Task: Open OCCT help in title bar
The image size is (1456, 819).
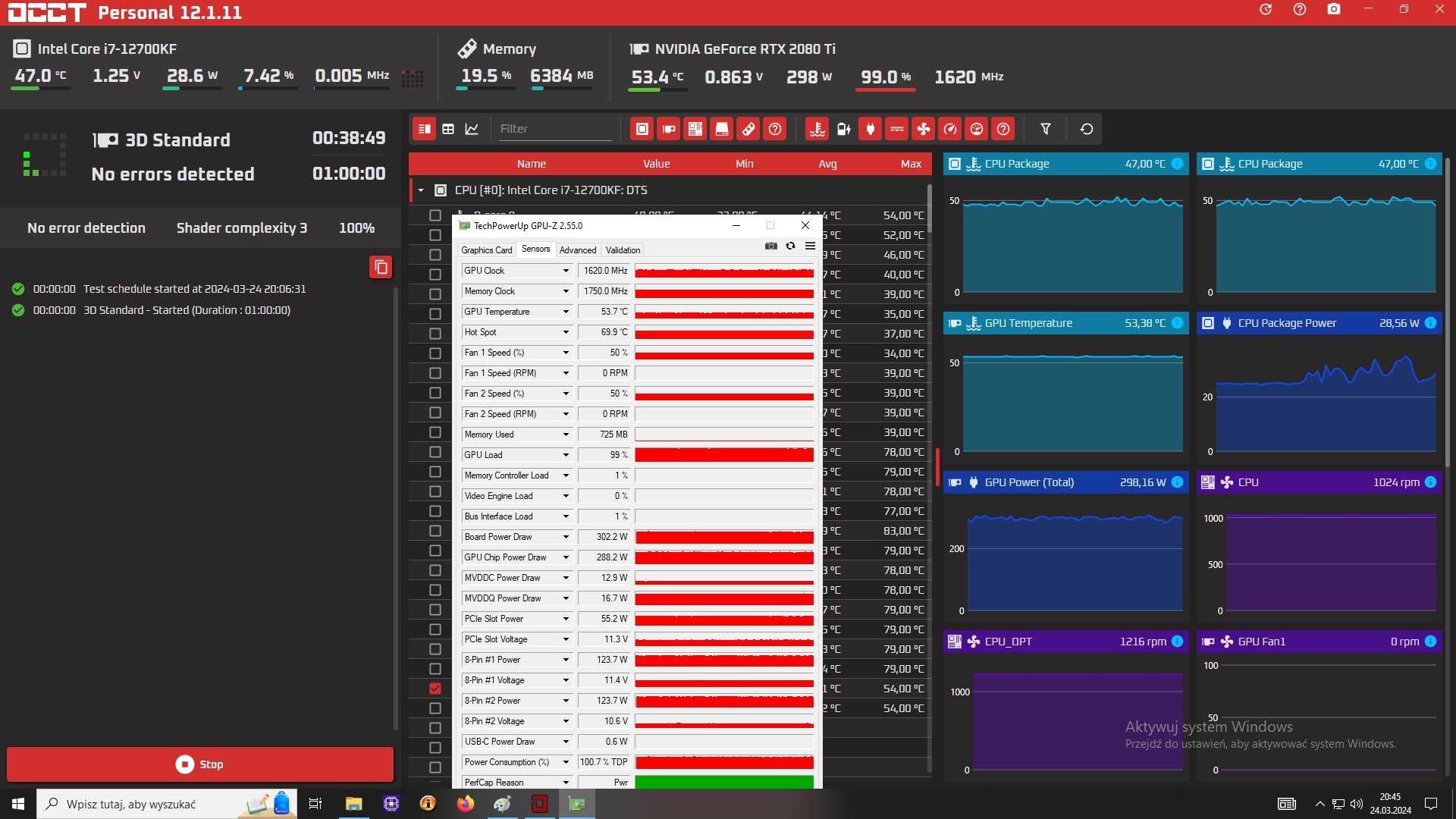Action: coord(1300,10)
